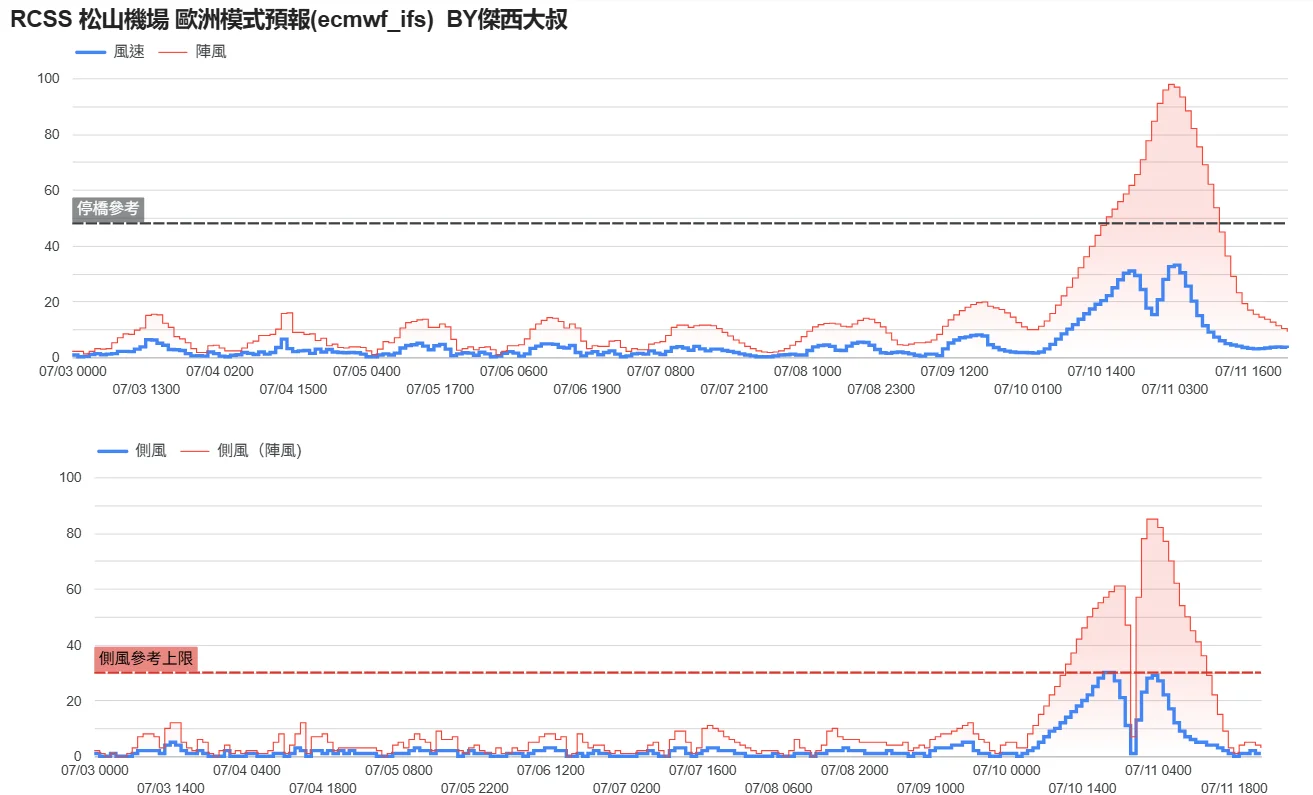Select the 07/10 1400 tick on top axis
This screenshot has height=795, width=1313.
(x=1101, y=371)
